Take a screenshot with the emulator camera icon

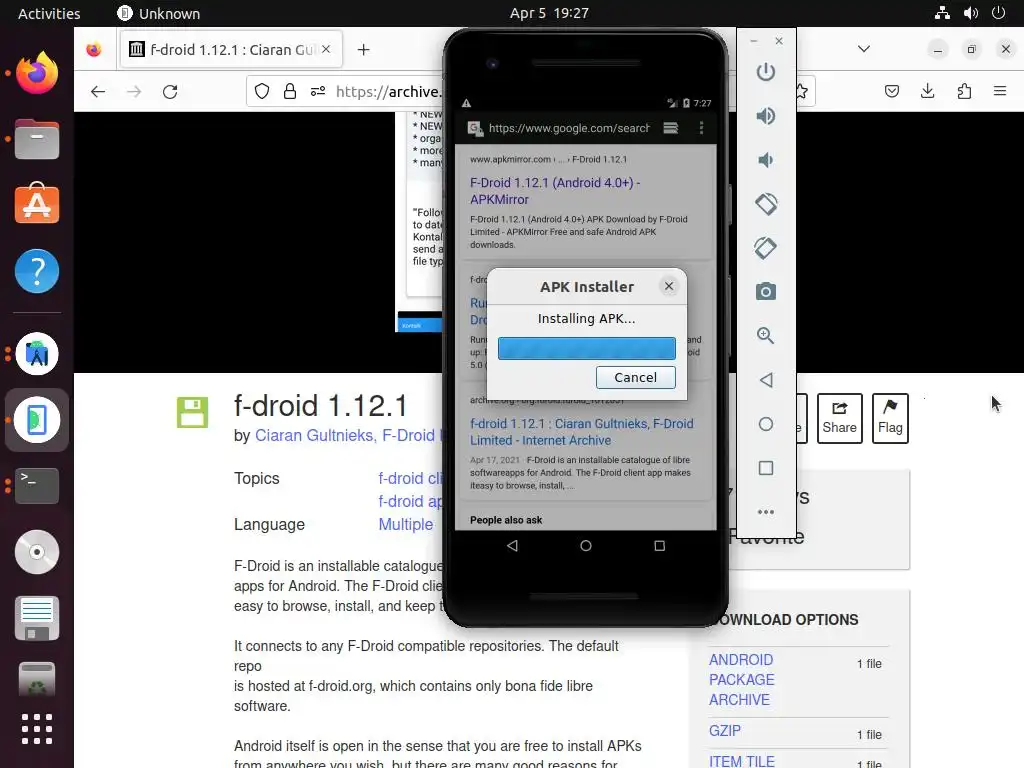click(x=765, y=292)
